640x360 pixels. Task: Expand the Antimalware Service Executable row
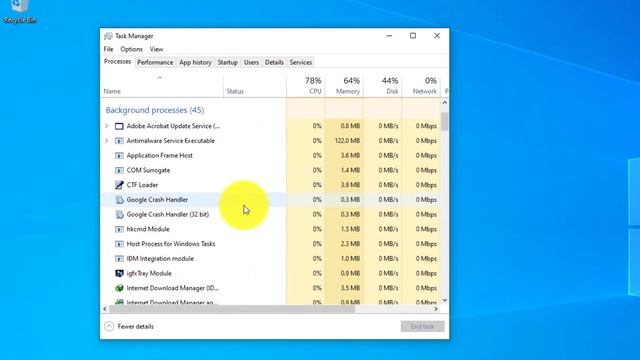point(107,141)
